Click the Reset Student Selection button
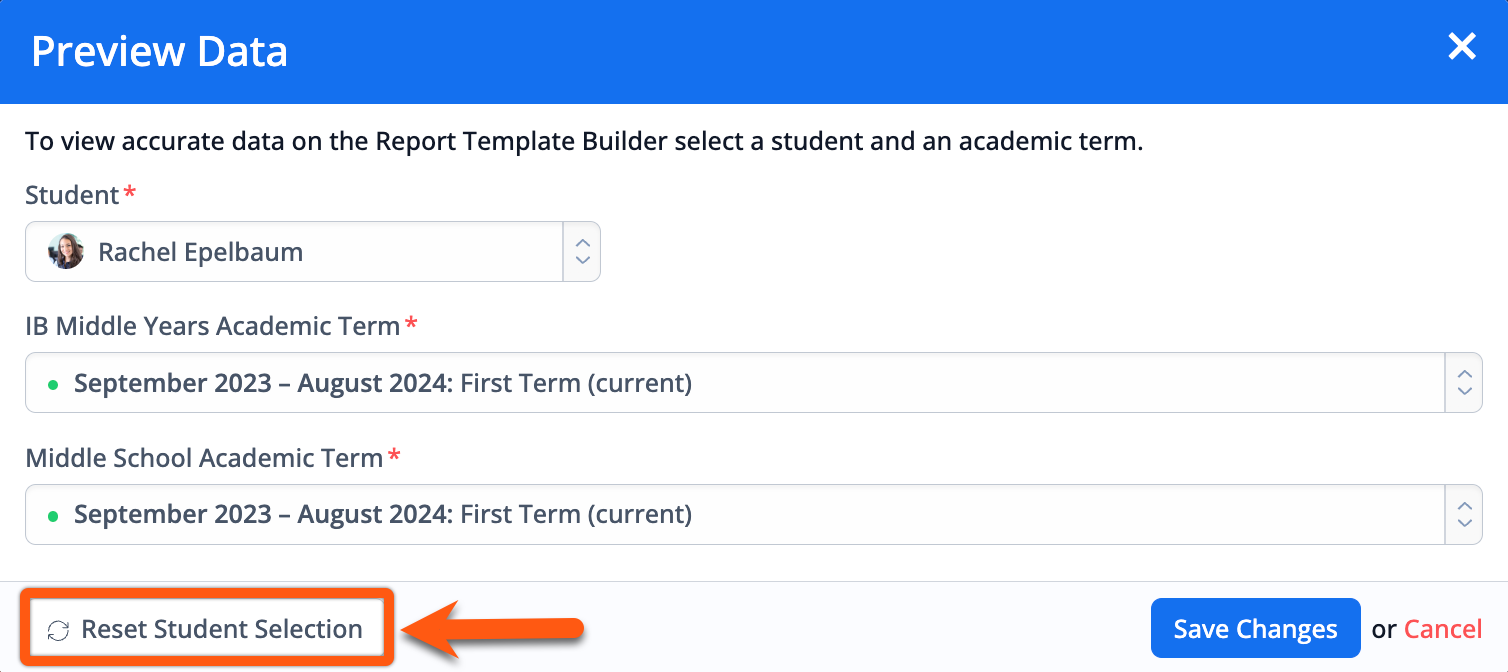Image resolution: width=1508 pixels, height=672 pixels. 207,629
